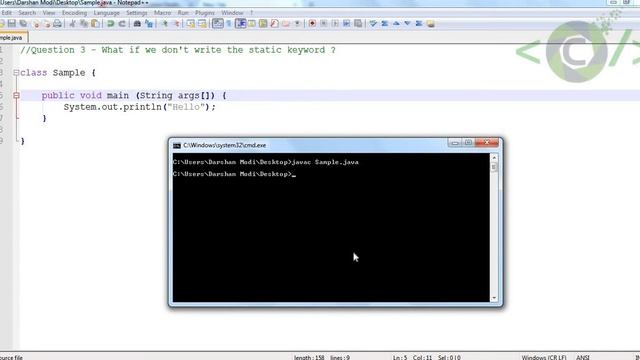Start macro recording with red record icon

(x=312, y=24)
